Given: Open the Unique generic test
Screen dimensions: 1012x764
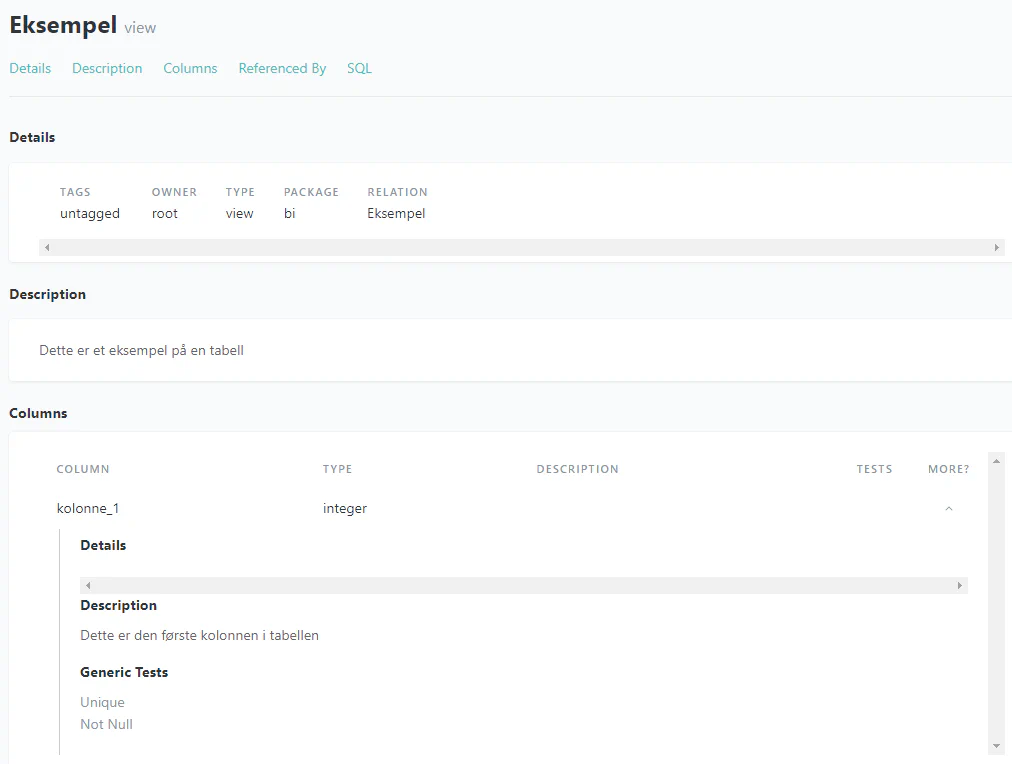Looking at the screenshot, I should (x=102, y=702).
